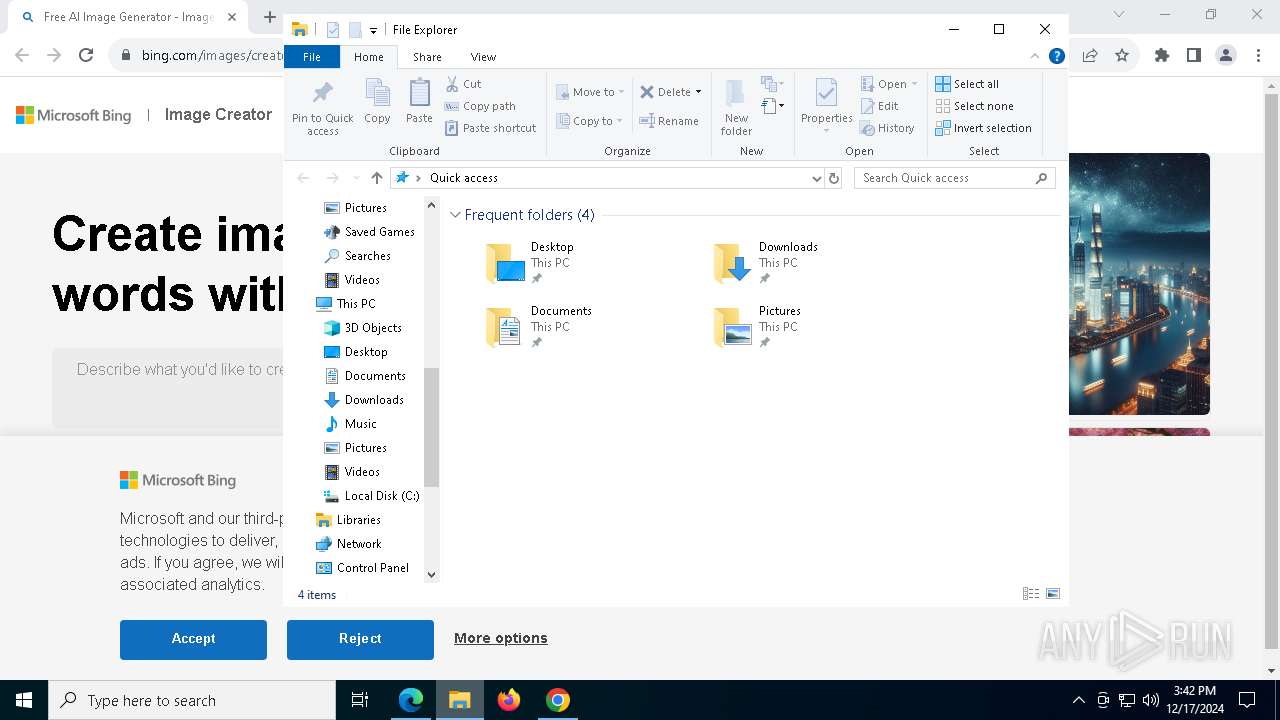
Task: Click the Copy ribbon icon
Action: pyautogui.click(x=377, y=102)
